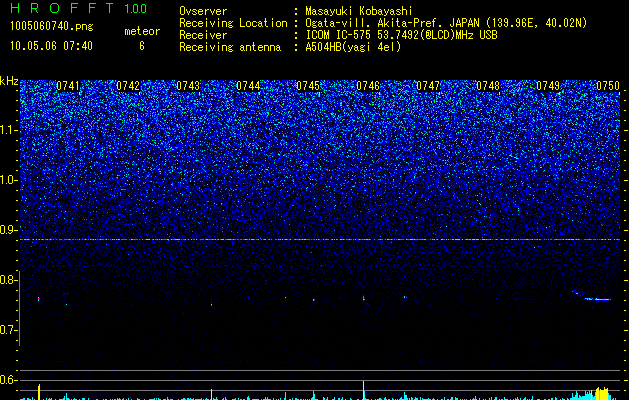Click the continuous cyan carrier line below 0.9 kHz
Image resolution: width=629 pixels, height=400 pixels.
(x=320, y=240)
